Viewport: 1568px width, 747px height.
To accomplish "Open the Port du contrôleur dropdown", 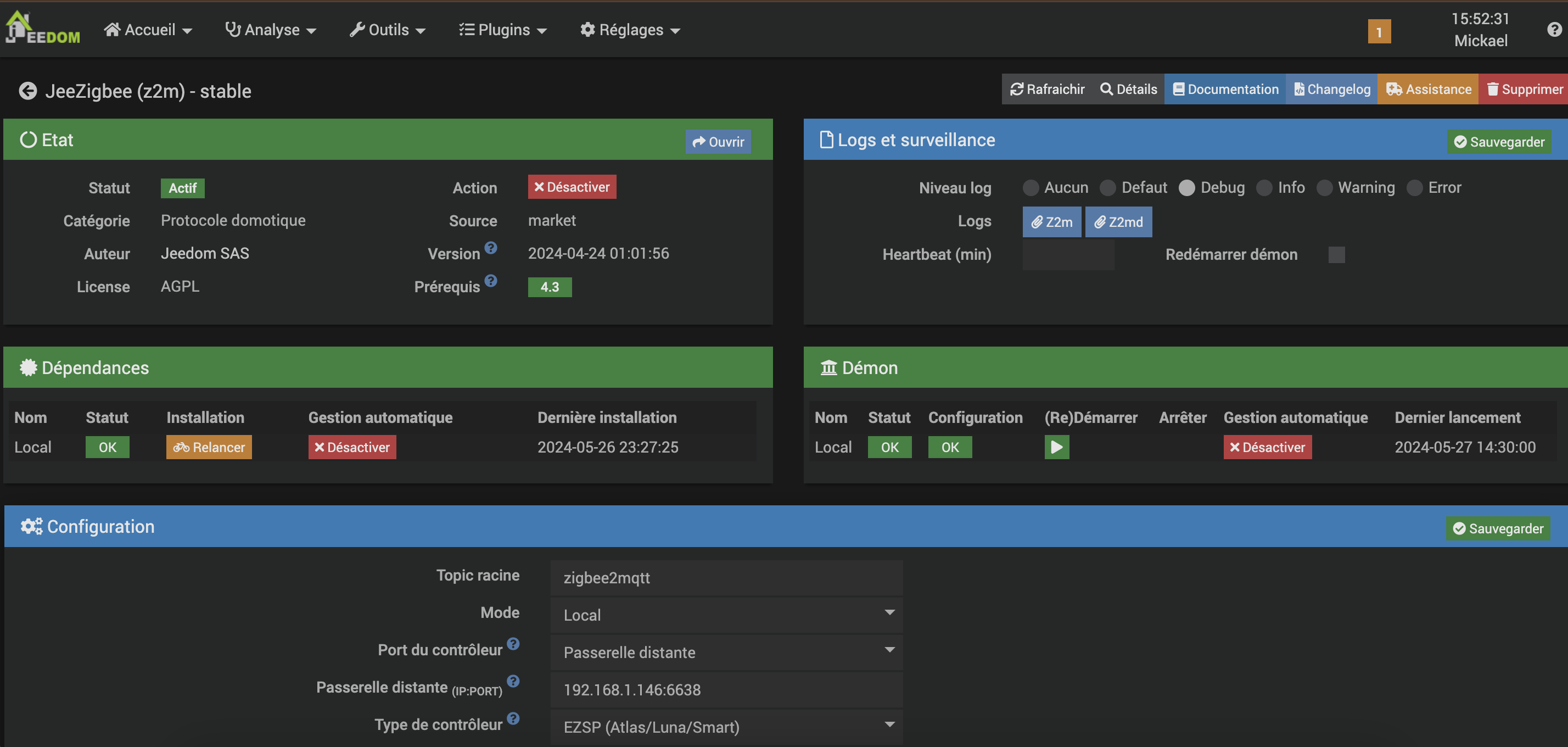I will point(727,653).
